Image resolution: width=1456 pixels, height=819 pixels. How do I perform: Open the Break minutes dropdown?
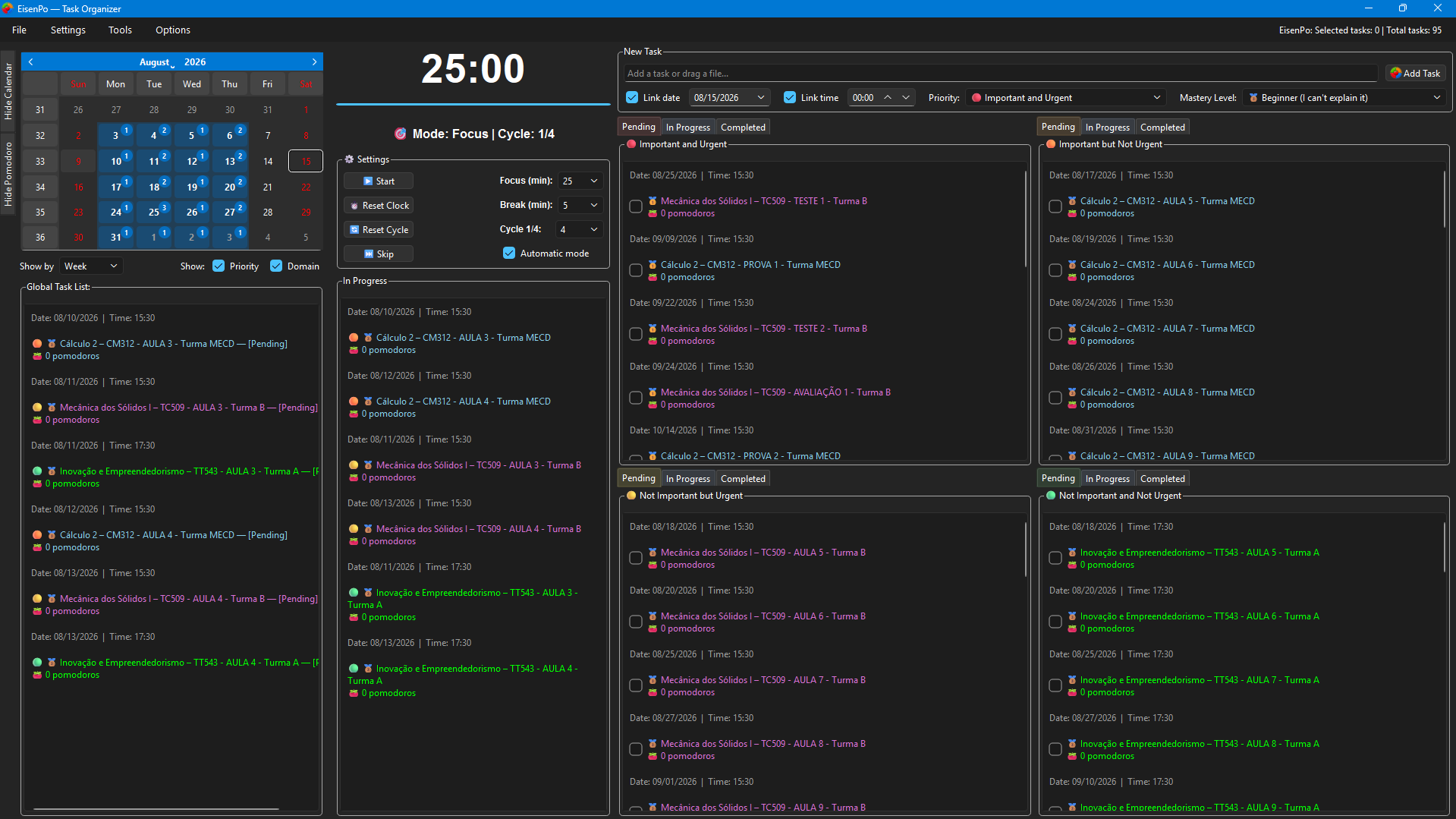[x=580, y=206]
